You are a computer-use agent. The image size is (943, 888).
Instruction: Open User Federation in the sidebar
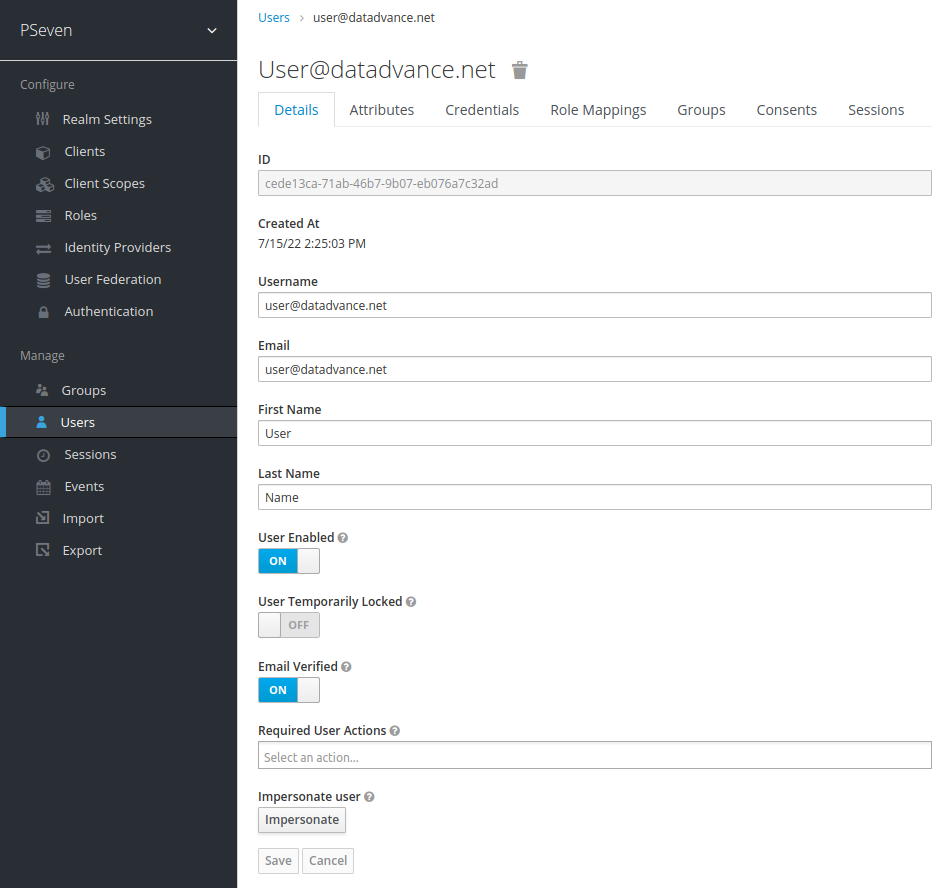(113, 280)
